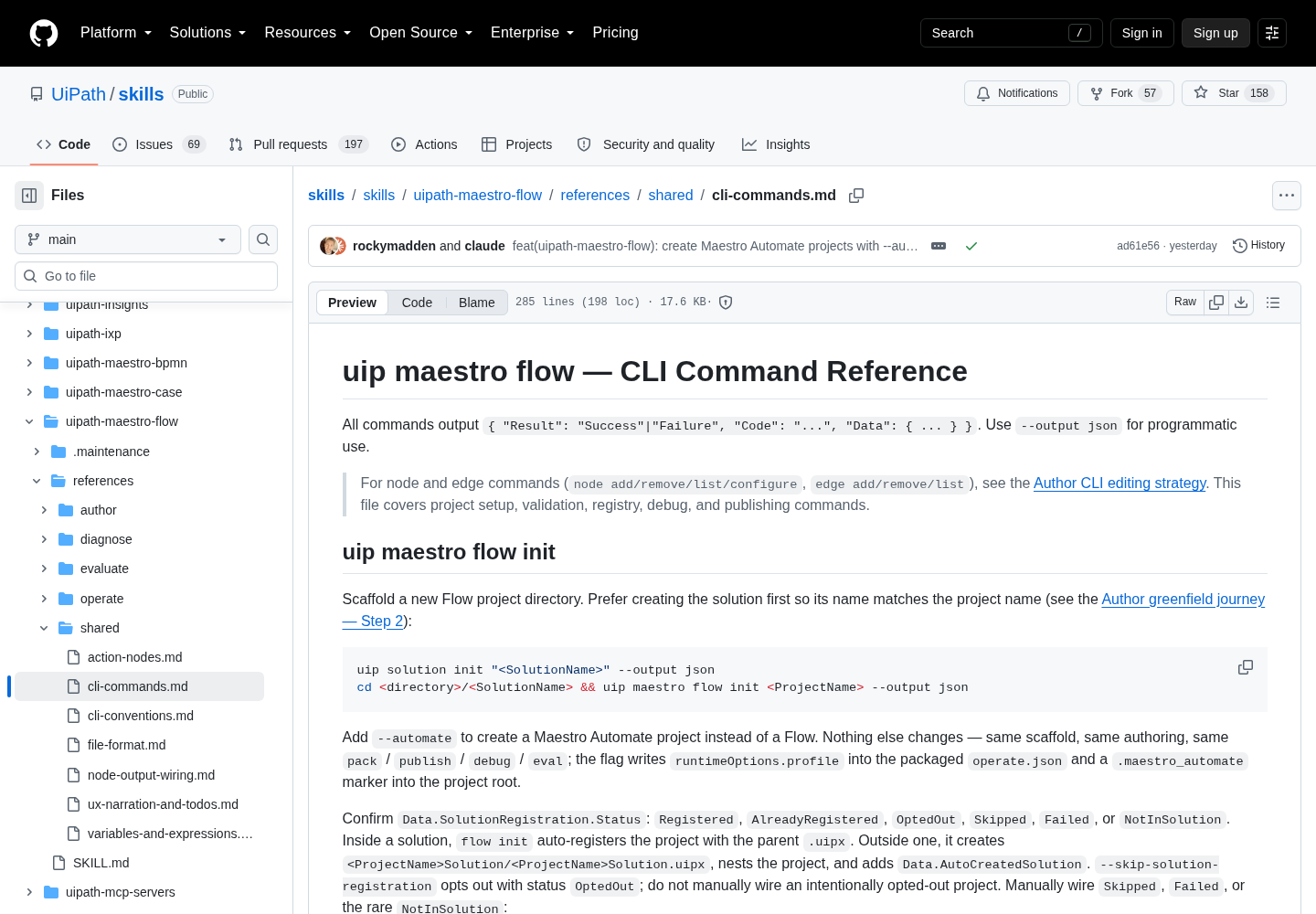Click Sign in

click(1142, 33)
